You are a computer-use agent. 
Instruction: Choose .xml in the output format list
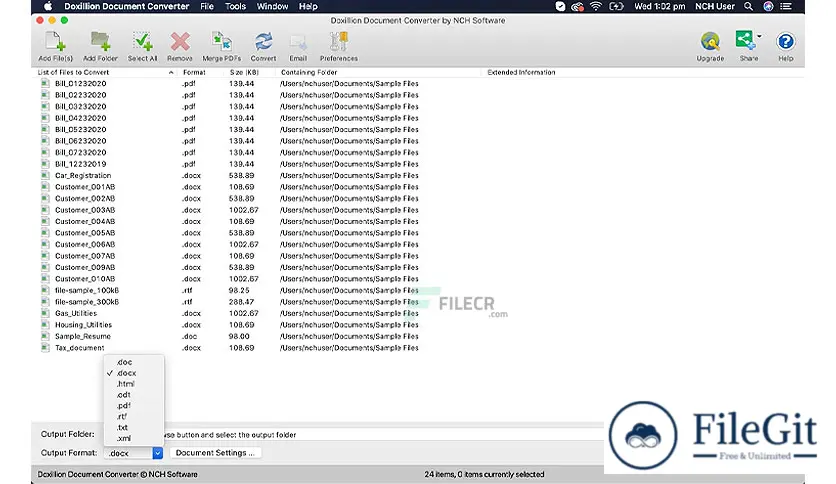[x=134, y=439]
